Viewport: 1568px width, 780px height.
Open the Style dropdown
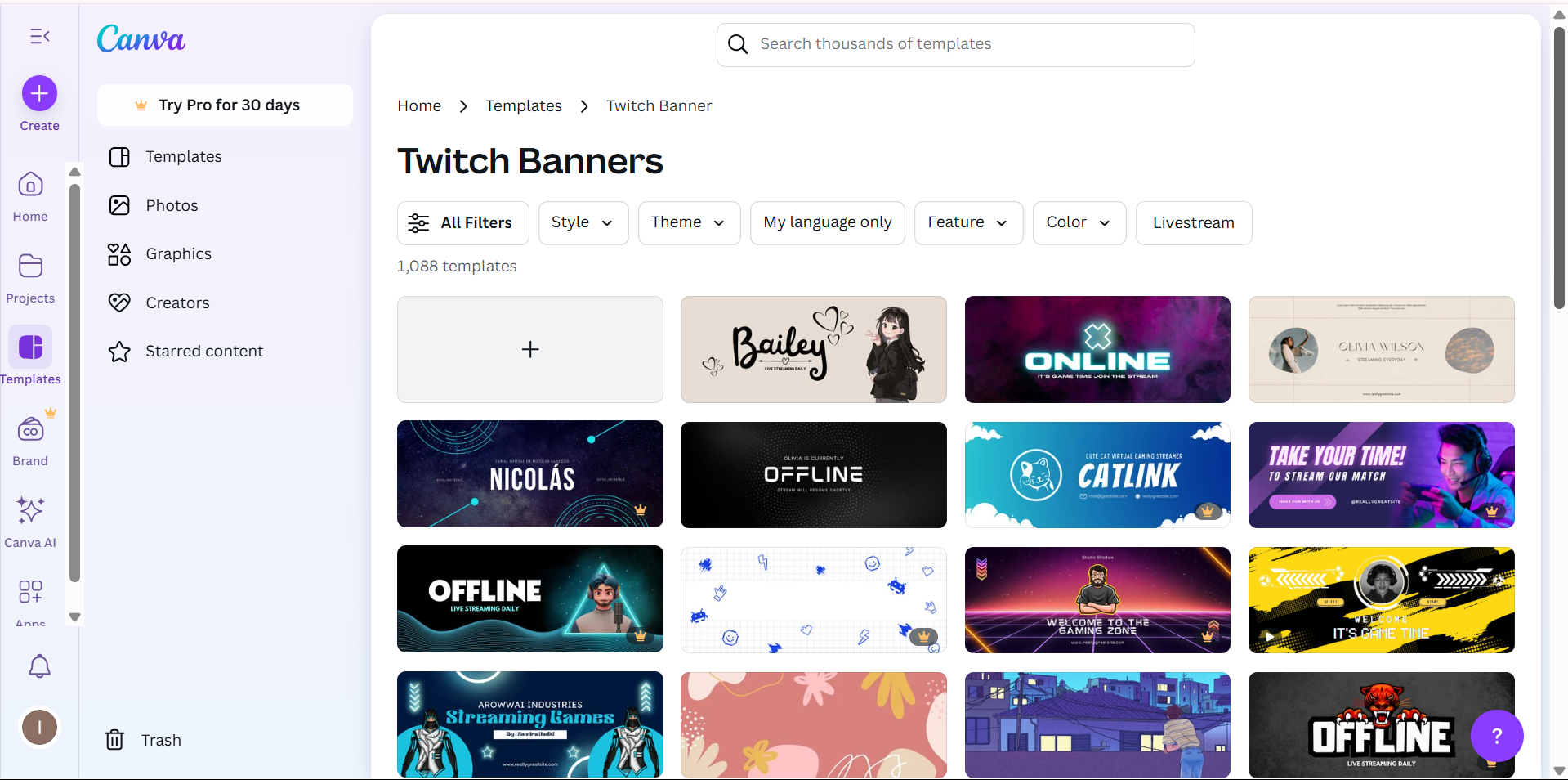582,222
